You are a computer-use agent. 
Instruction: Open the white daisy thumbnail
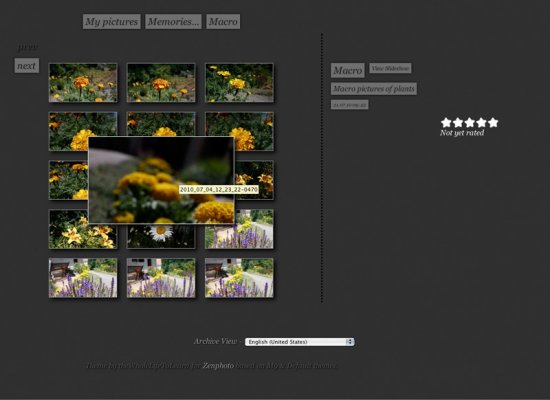coord(161,236)
